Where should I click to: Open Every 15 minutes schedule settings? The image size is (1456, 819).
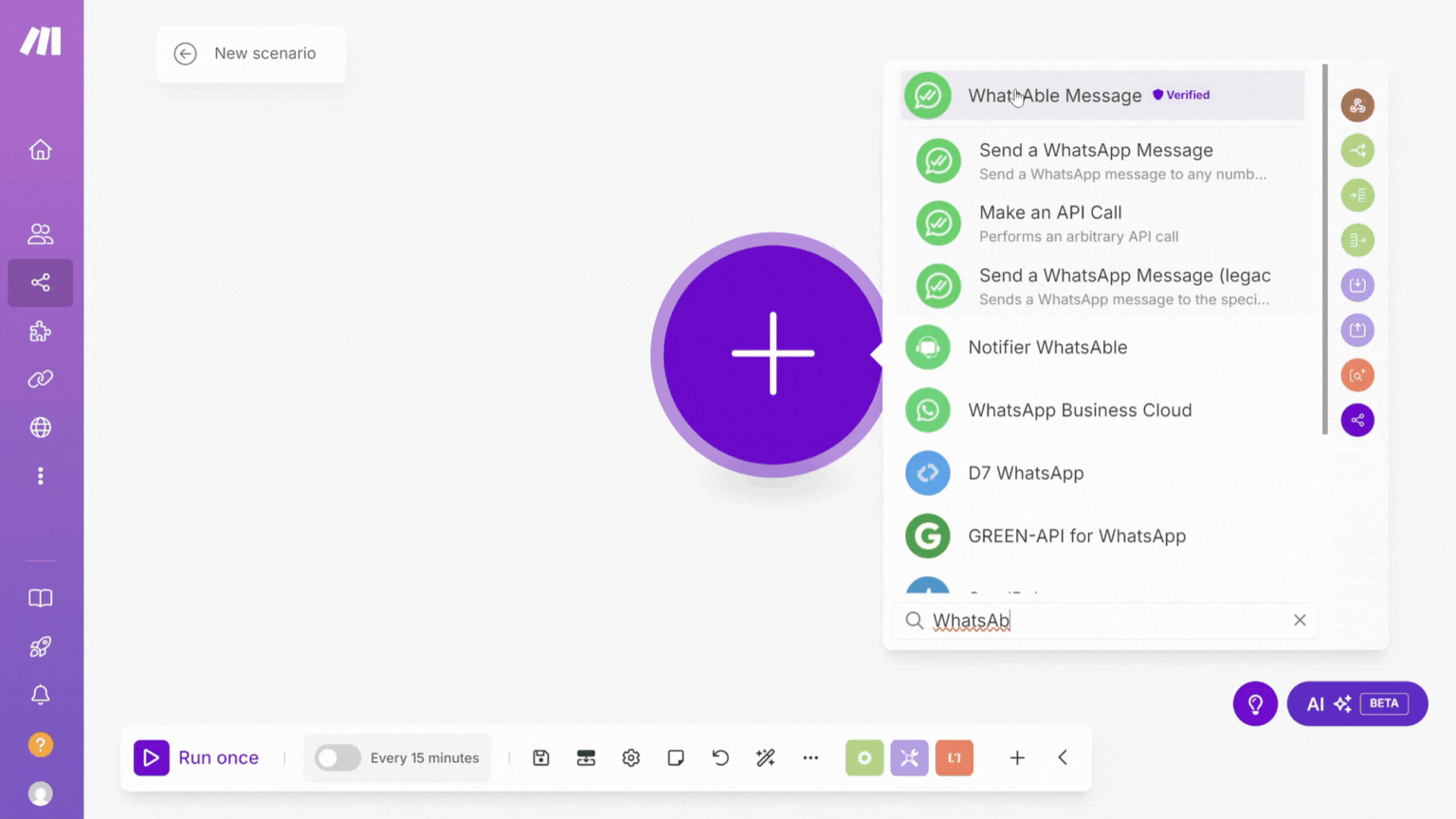pos(425,757)
